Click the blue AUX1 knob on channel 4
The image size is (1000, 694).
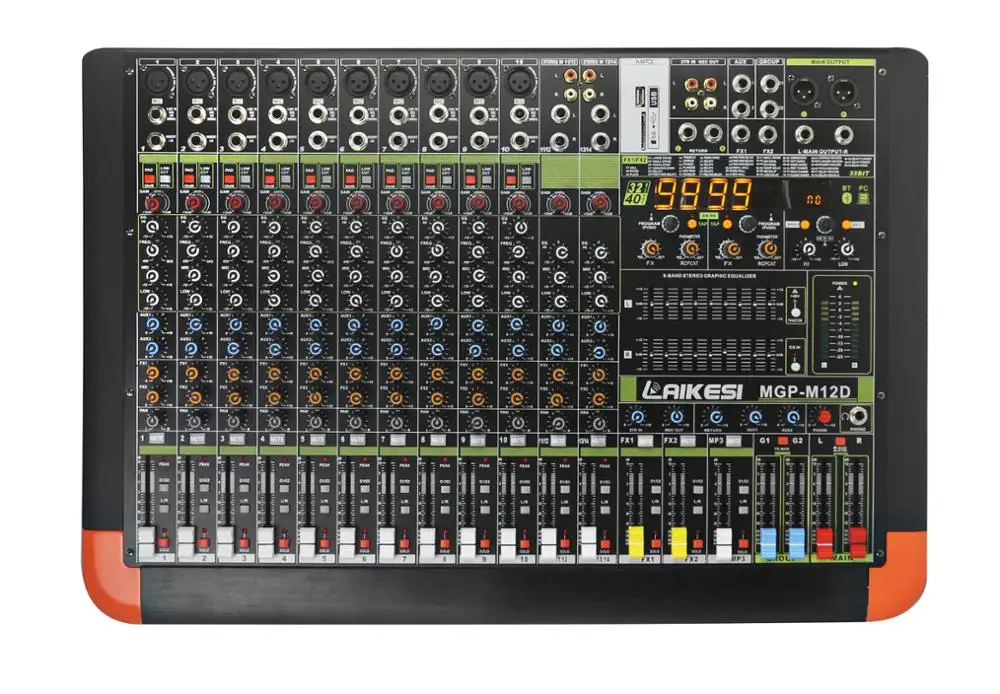(275, 325)
